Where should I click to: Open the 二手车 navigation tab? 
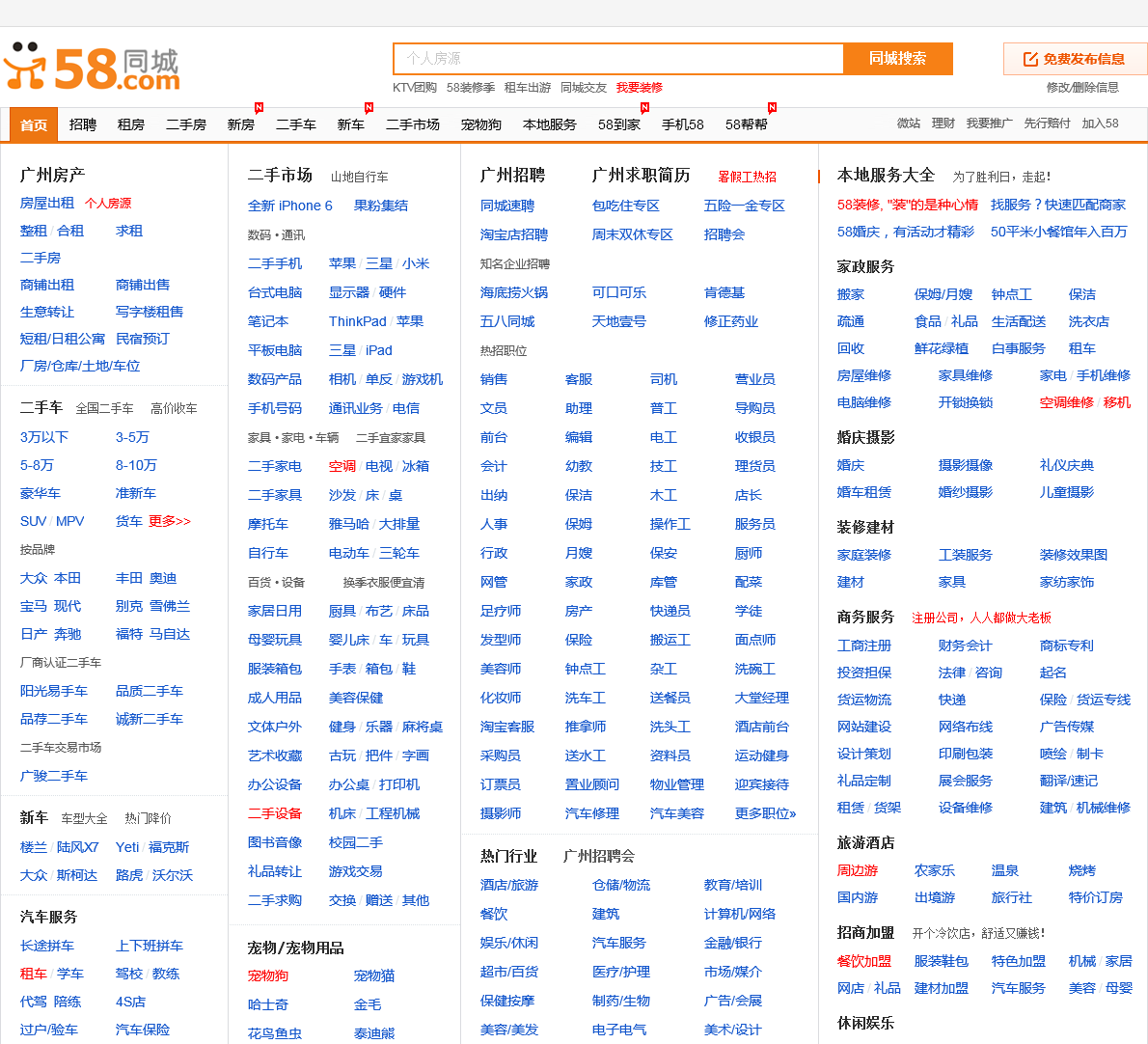pos(296,124)
